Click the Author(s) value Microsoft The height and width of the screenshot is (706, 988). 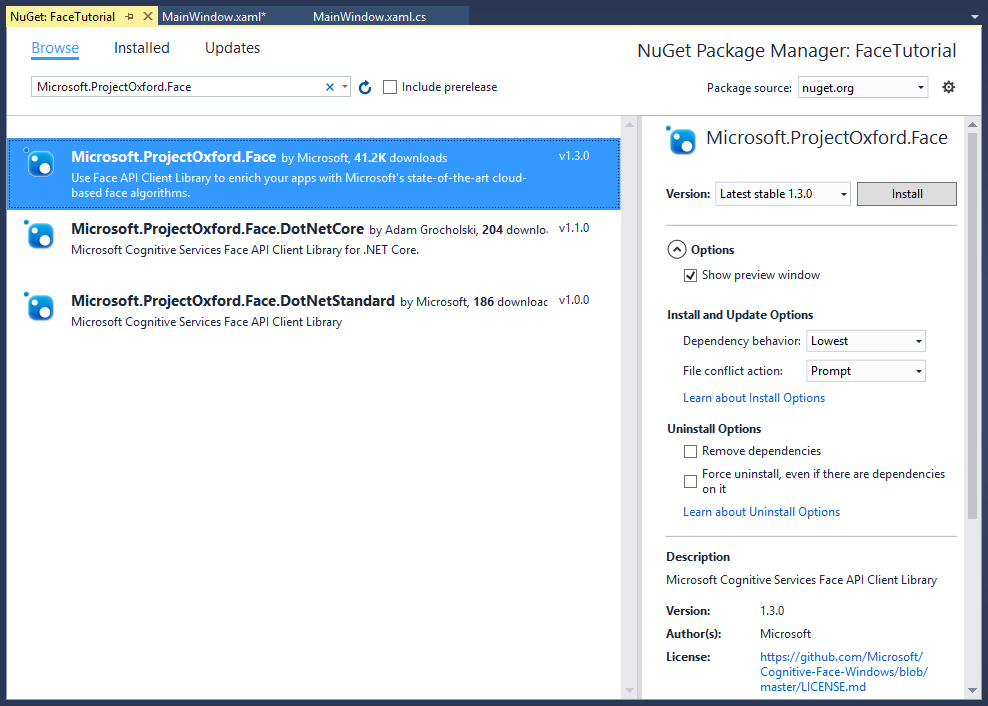coord(786,634)
